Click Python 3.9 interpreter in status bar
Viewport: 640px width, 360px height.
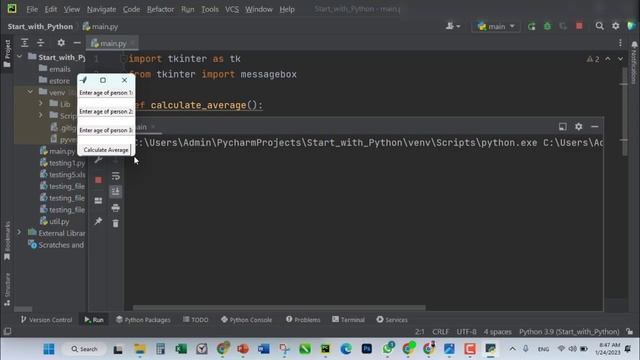click(x=569, y=331)
